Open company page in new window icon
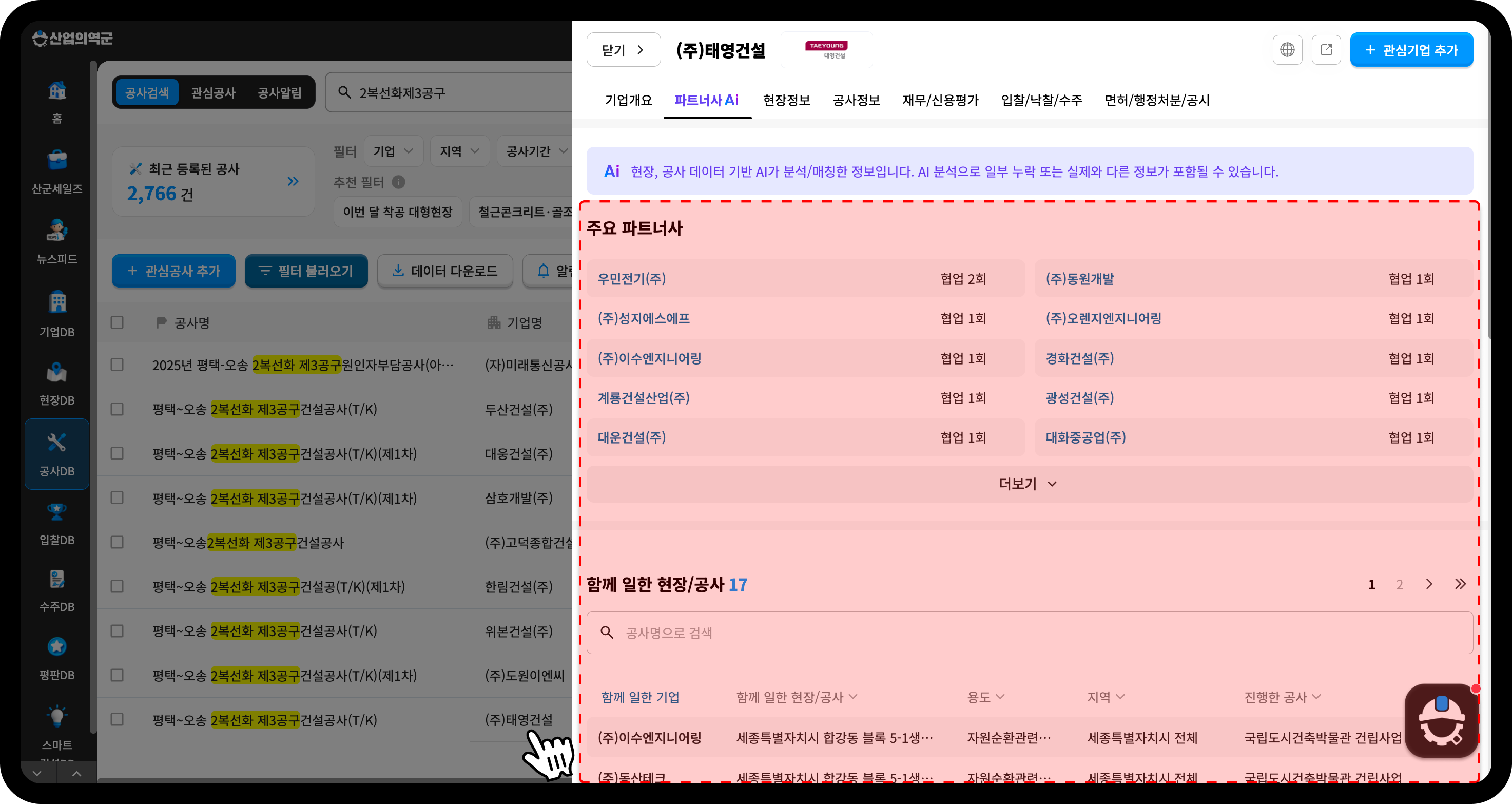The image size is (1512, 804). pyautogui.click(x=1327, y=50)
